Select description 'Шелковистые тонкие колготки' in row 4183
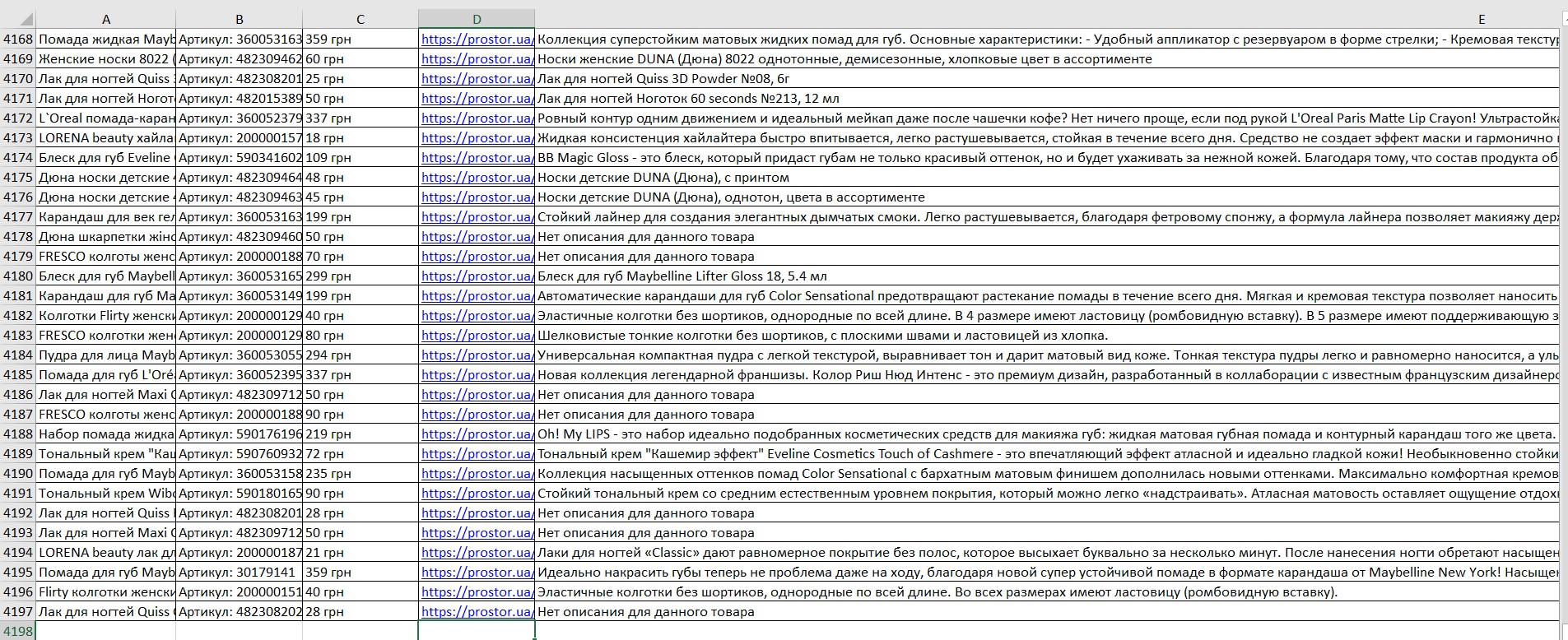Image resolution: width=1568 pixels, height=640 pixels. point(1047,335)
